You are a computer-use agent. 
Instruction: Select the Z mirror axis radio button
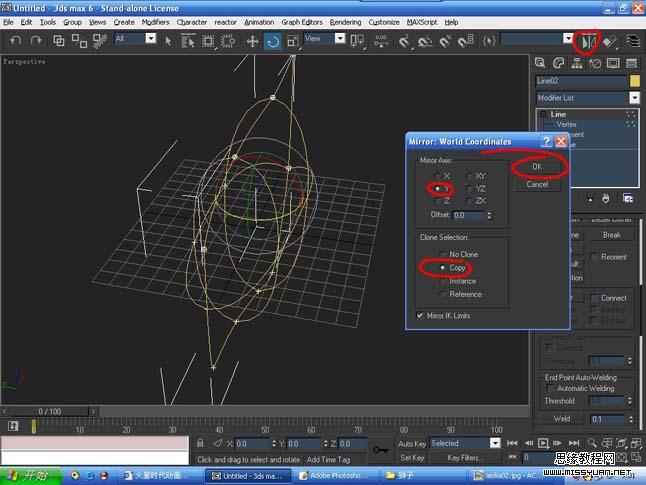[x=438, y=200]
